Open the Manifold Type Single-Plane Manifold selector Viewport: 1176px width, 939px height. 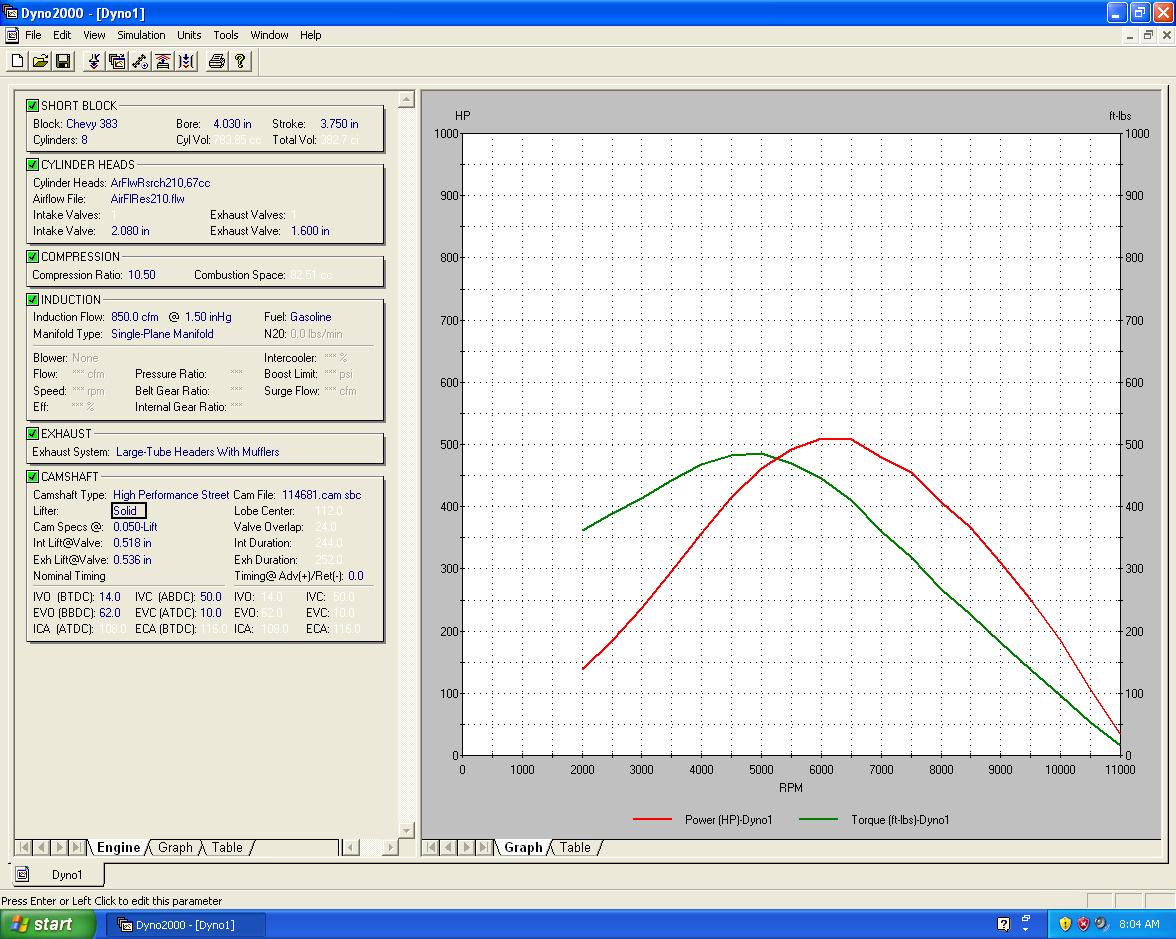[162, 334]
